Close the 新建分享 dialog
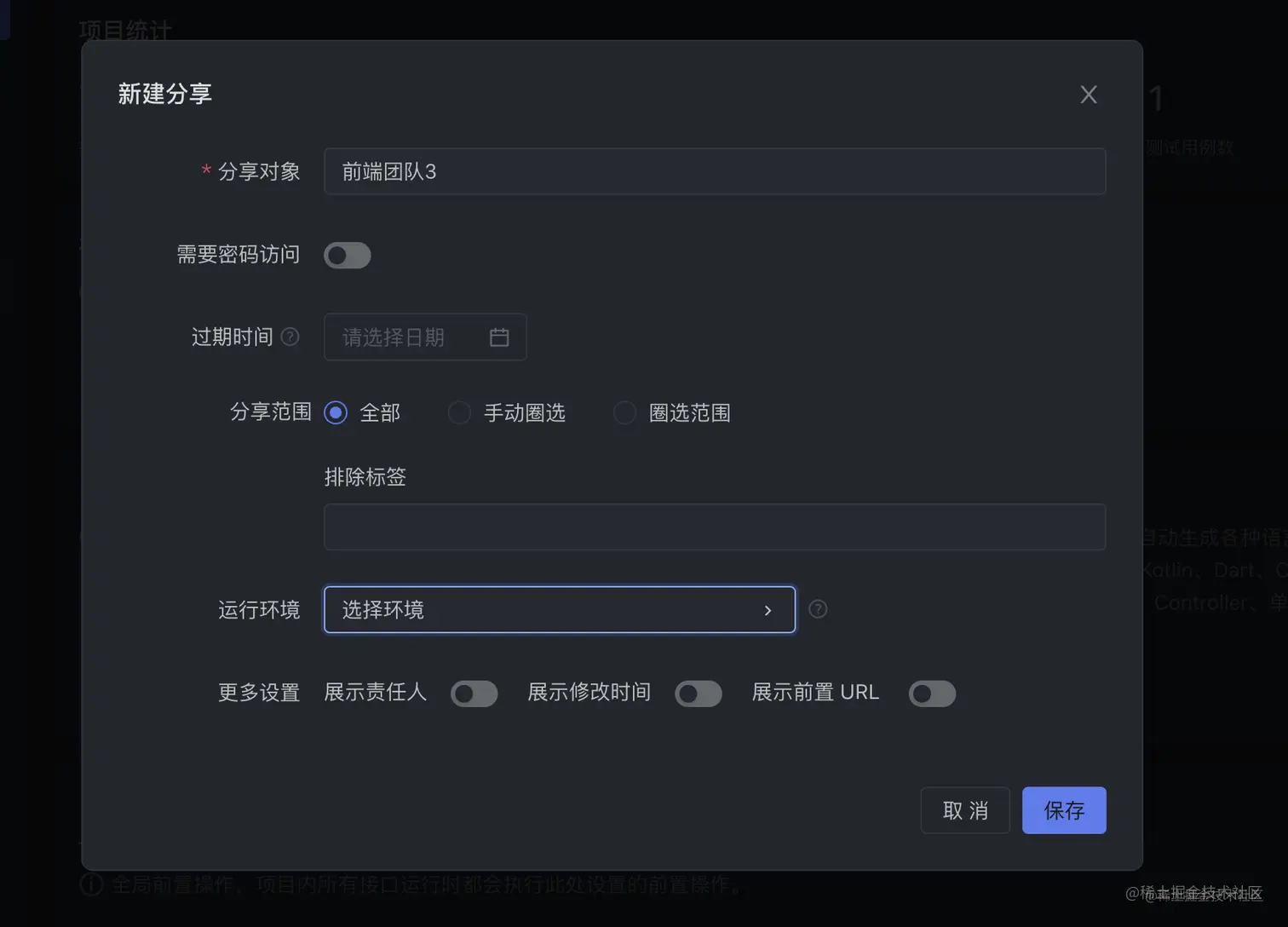Screen dimensions: 1288x927 click(1088, 95)
